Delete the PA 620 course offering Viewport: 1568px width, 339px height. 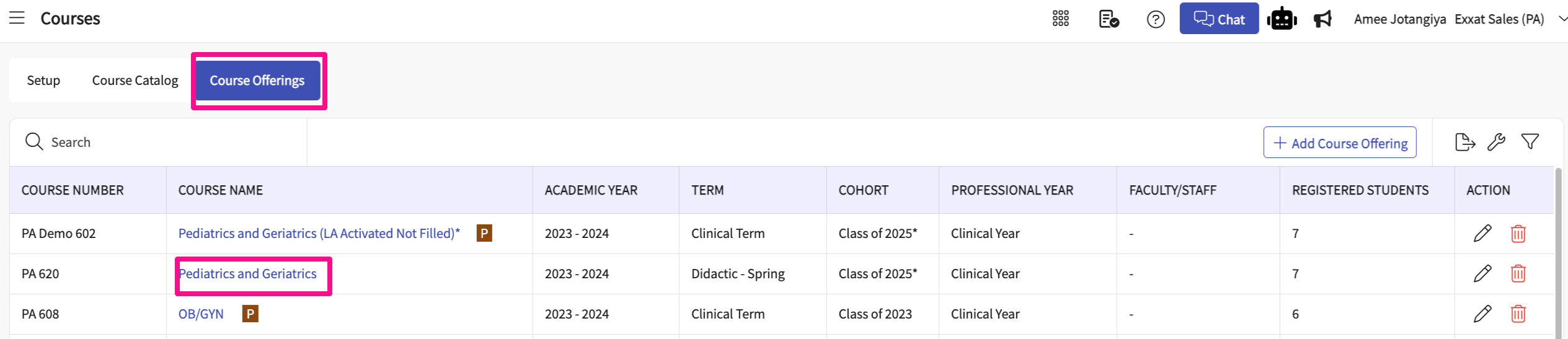pos(1518,274)
